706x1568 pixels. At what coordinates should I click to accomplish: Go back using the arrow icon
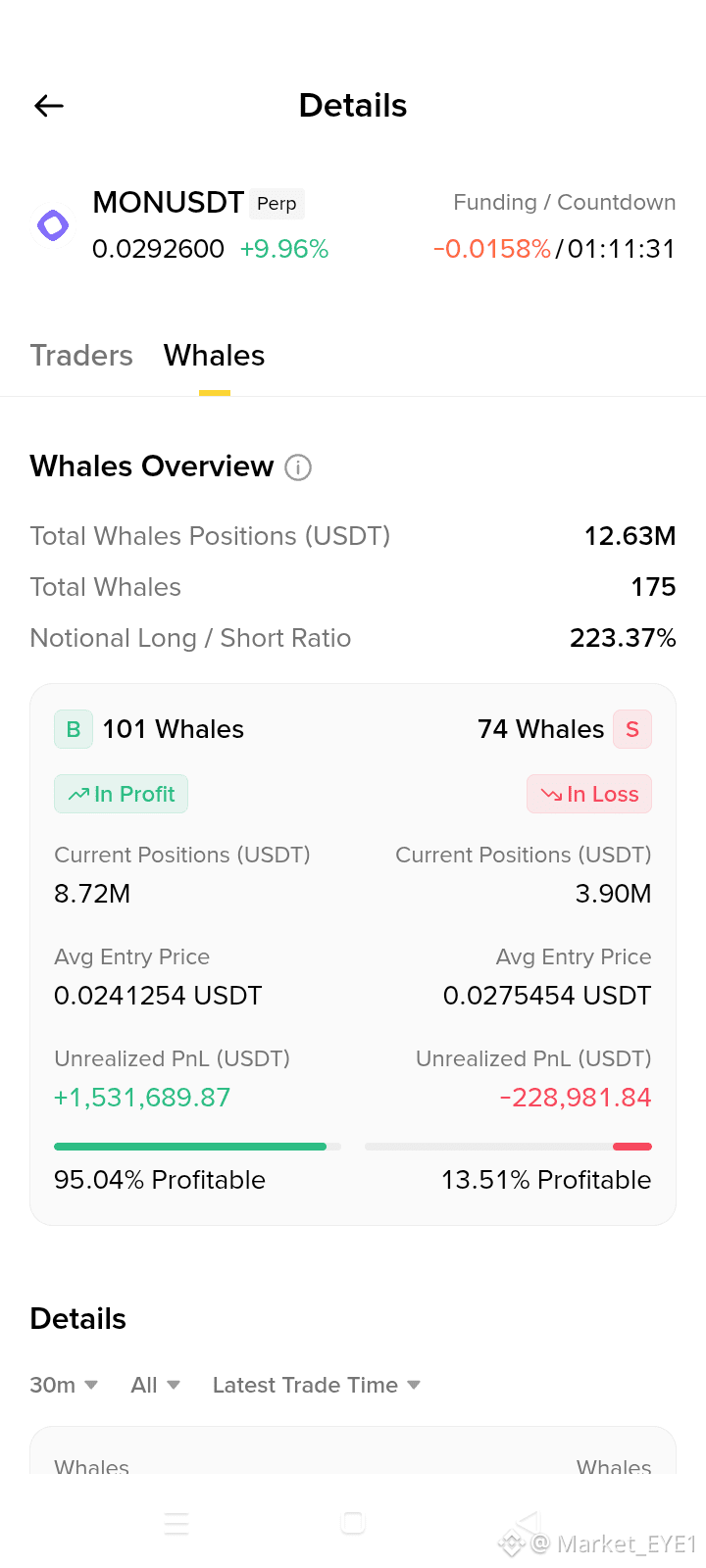(x=49, y=106)
